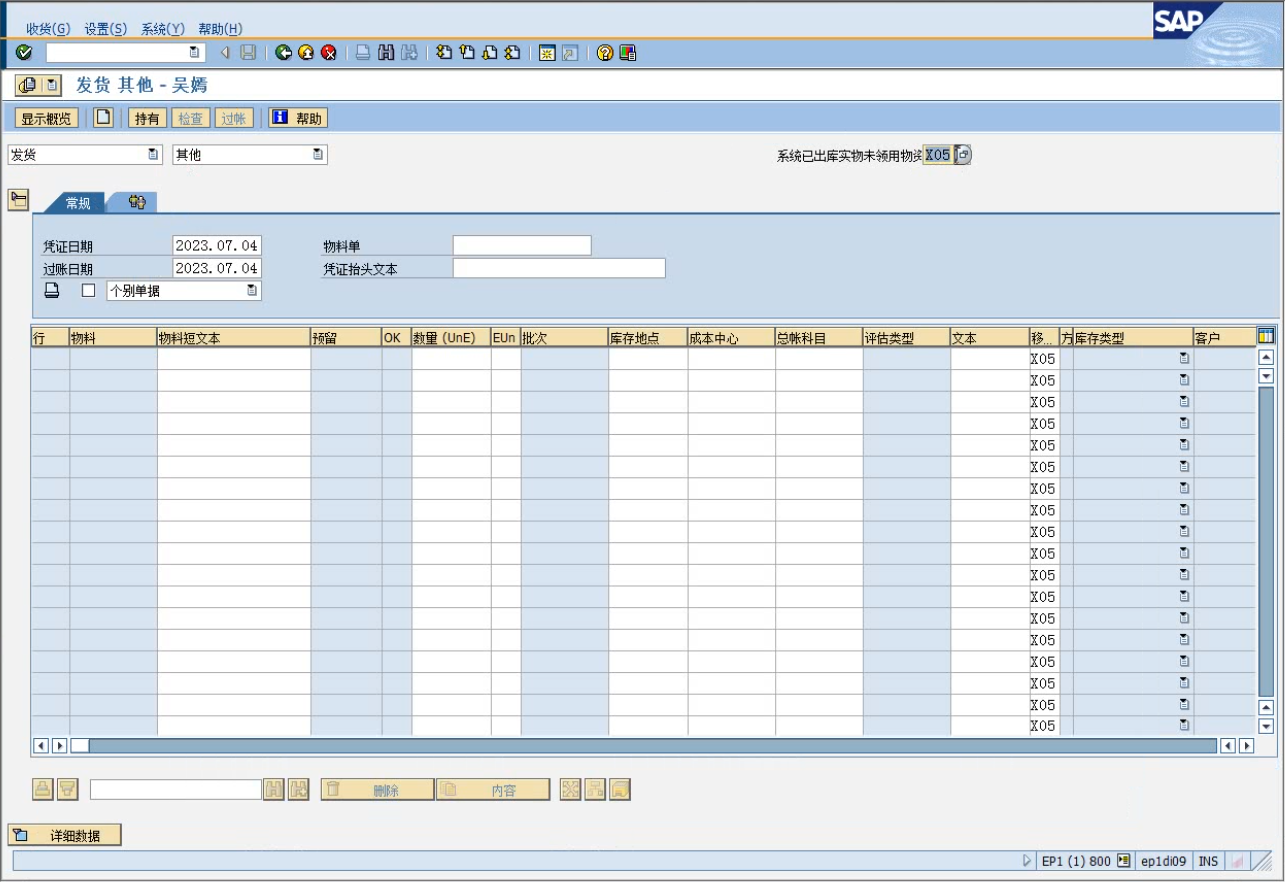Open the yellow question mark help icon
This screenshot has height=882, width=1285.
tap(605, 53)
